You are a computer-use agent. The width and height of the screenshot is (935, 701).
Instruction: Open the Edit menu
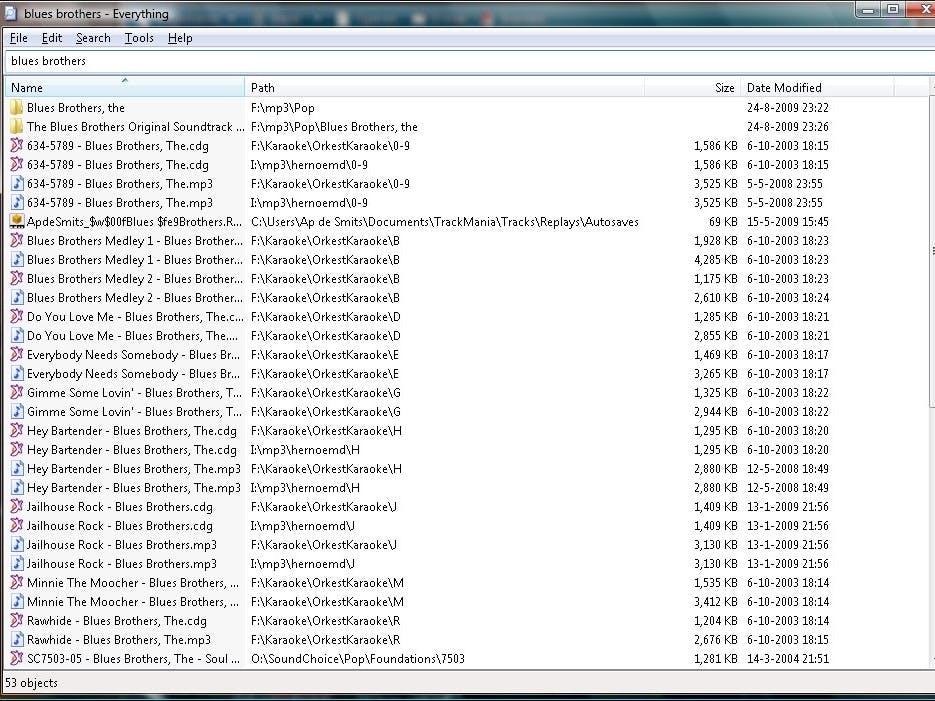point(52,38)
